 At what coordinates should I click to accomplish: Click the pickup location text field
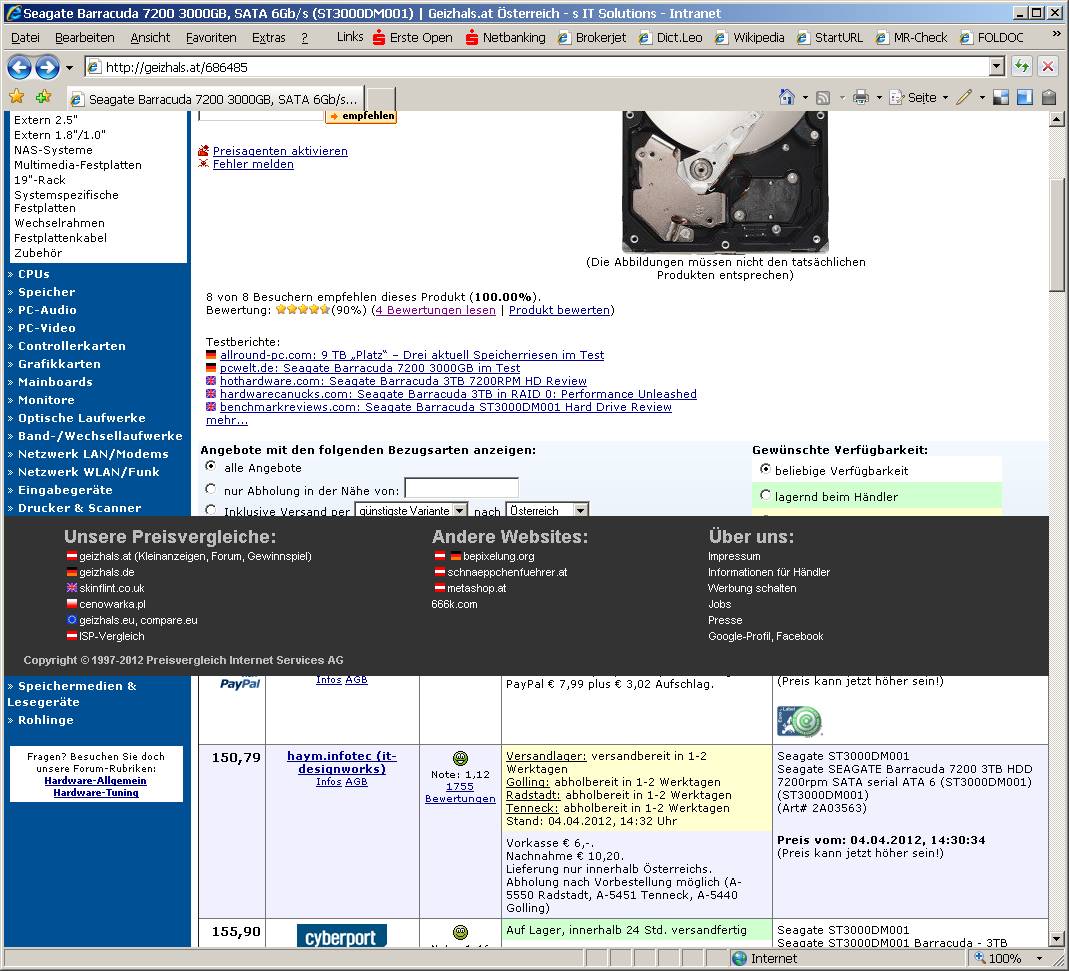point(461,488)
